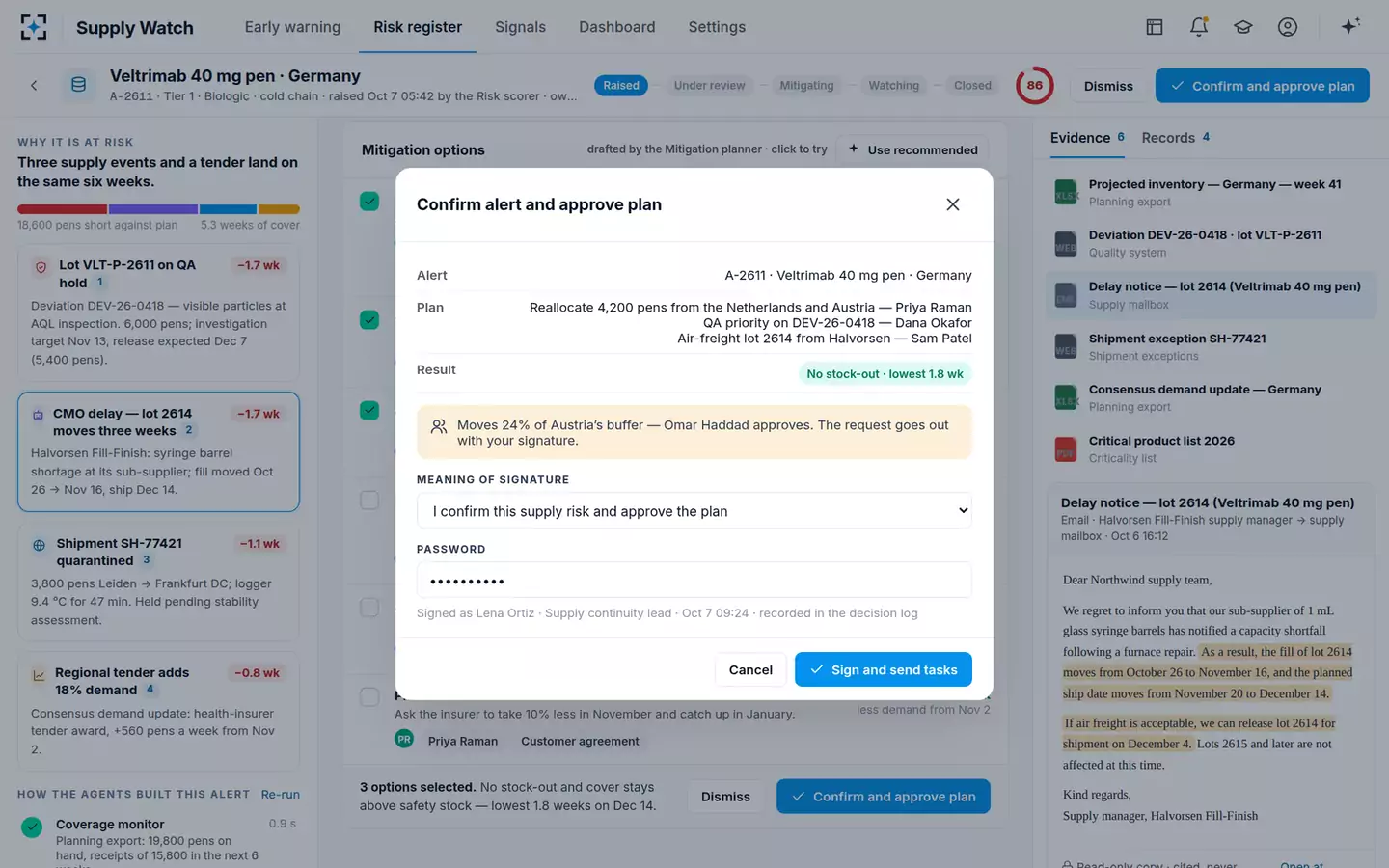Open the user account profile icon
This screenshot has height=868, width=1389.
click(x=1288, y=27)
